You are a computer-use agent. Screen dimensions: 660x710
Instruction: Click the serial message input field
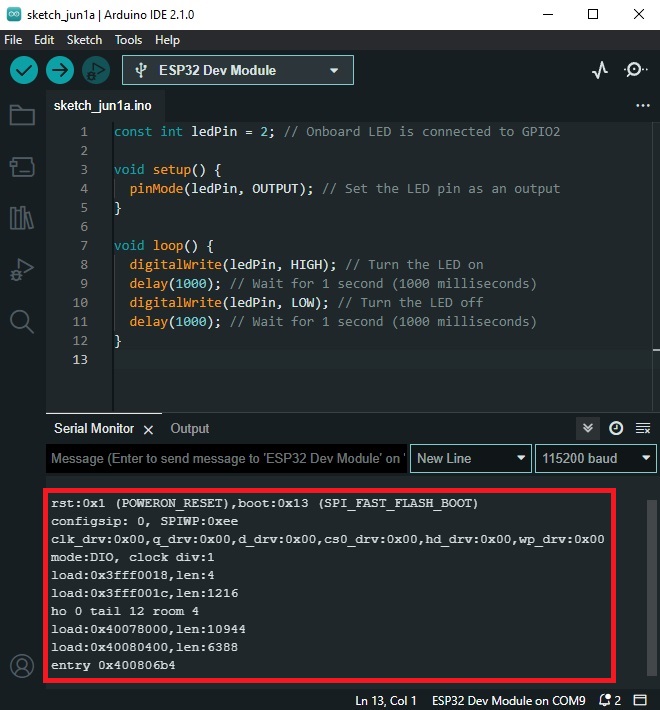pyautogui.click(x=226, y=458)
